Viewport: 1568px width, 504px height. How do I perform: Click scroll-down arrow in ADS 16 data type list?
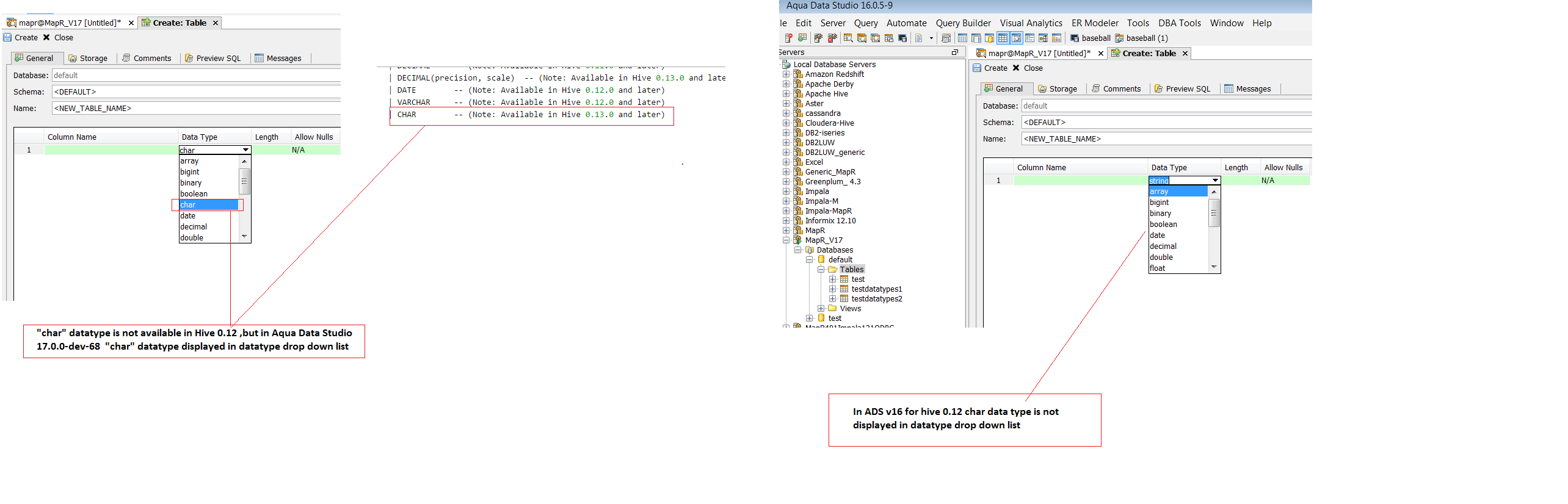(x=1214, y=267)
